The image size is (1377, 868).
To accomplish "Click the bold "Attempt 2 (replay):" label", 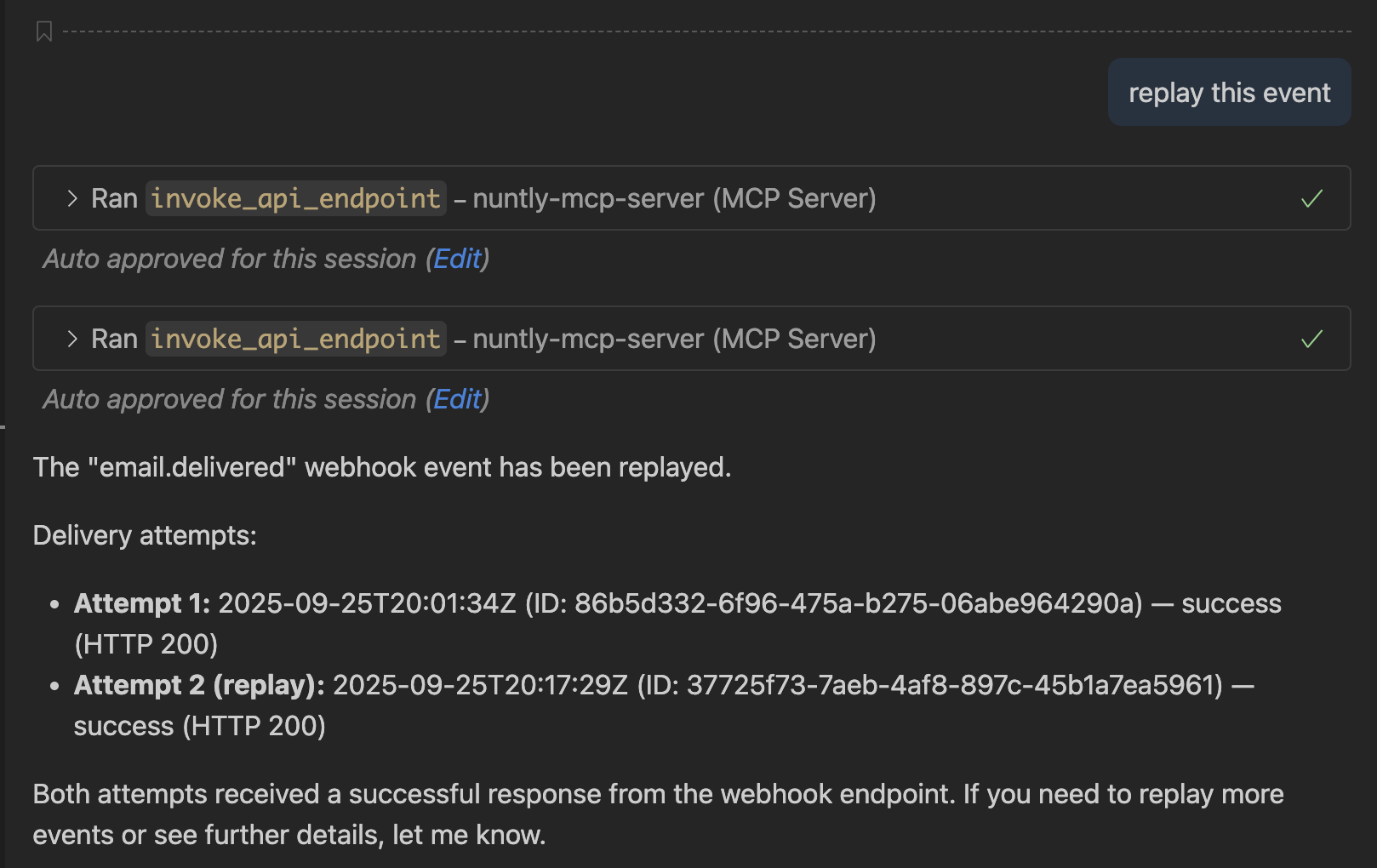I will tap(199, 685).
